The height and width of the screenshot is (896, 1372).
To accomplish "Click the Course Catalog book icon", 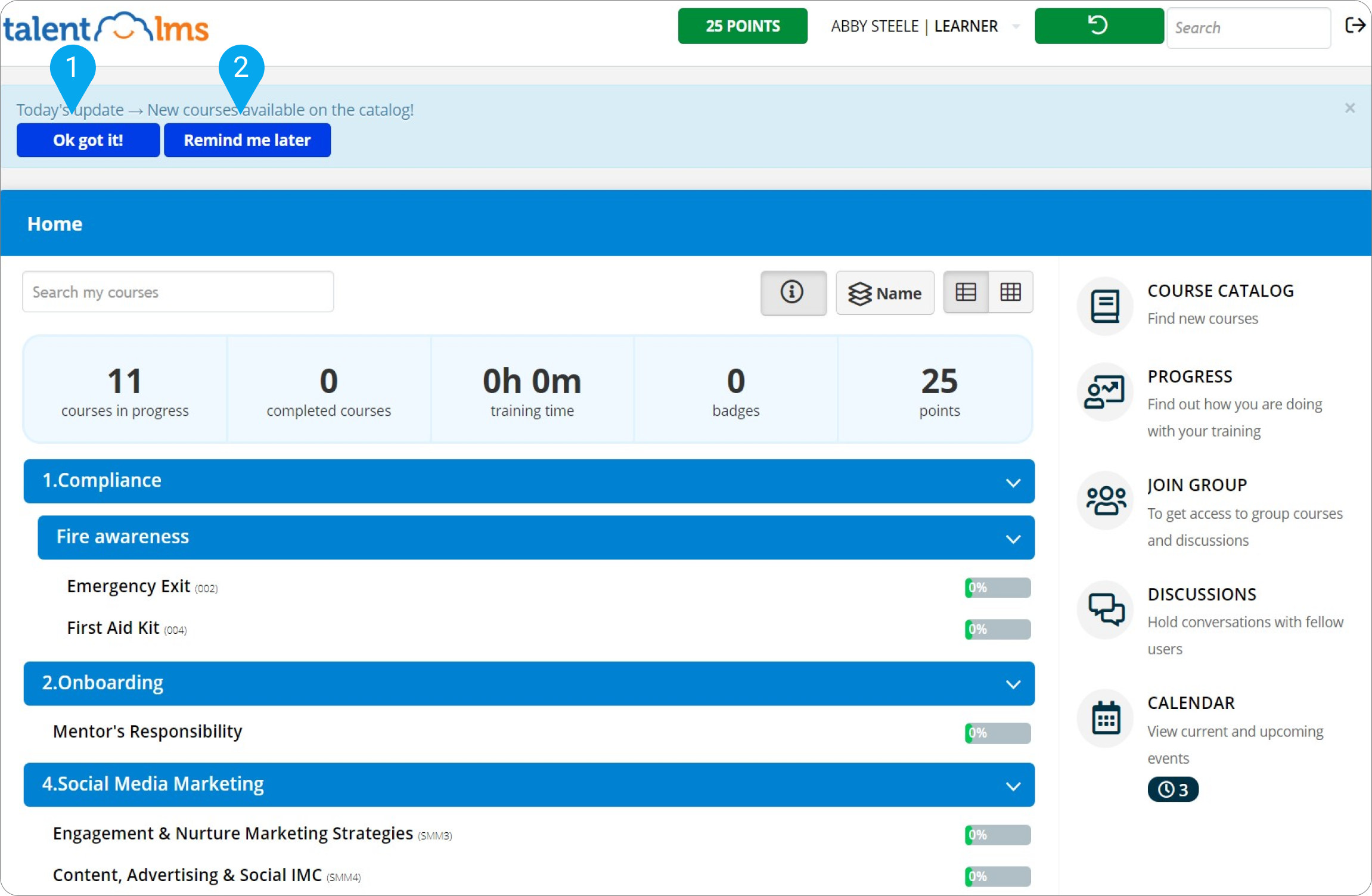I will (x=1105, y=306).
